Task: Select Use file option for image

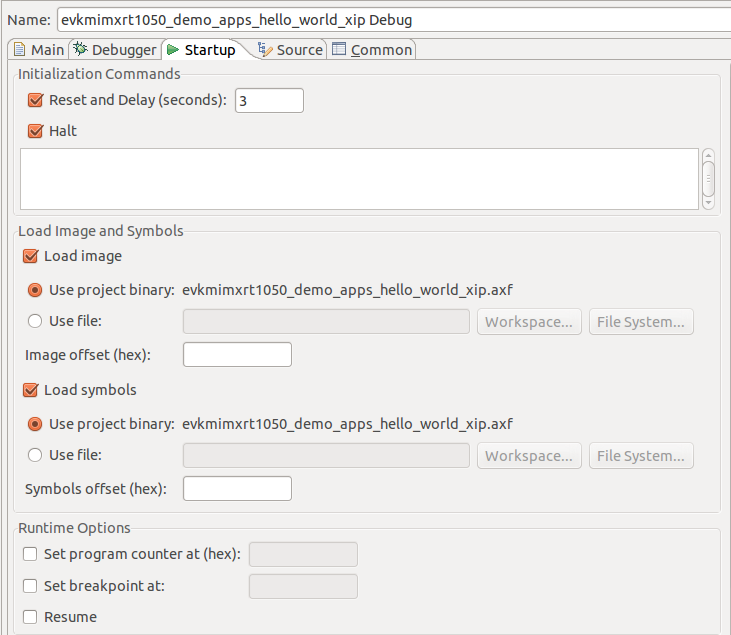Action: point(35,321)
